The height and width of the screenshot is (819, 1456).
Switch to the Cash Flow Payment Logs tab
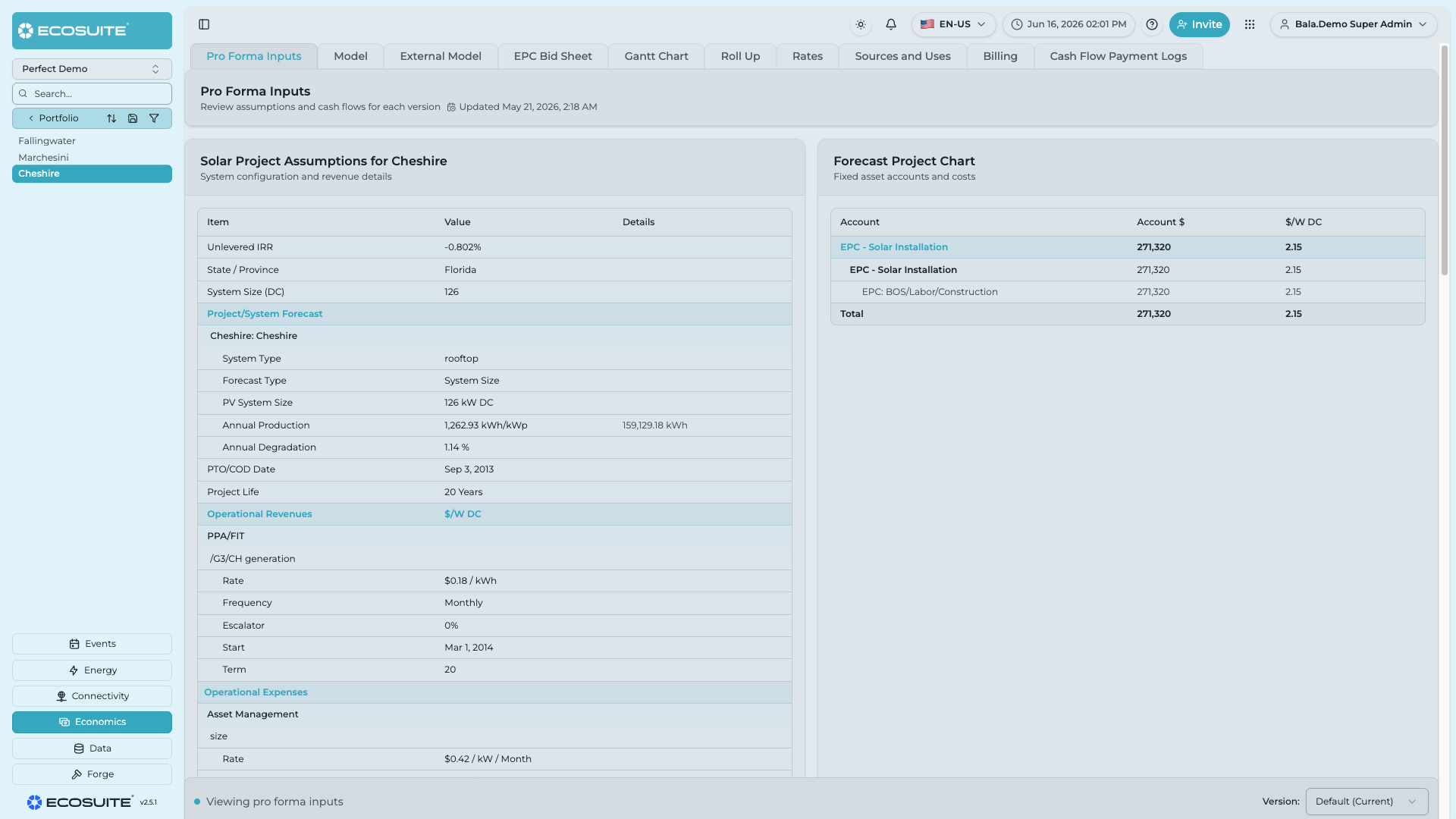(1119, 56)
